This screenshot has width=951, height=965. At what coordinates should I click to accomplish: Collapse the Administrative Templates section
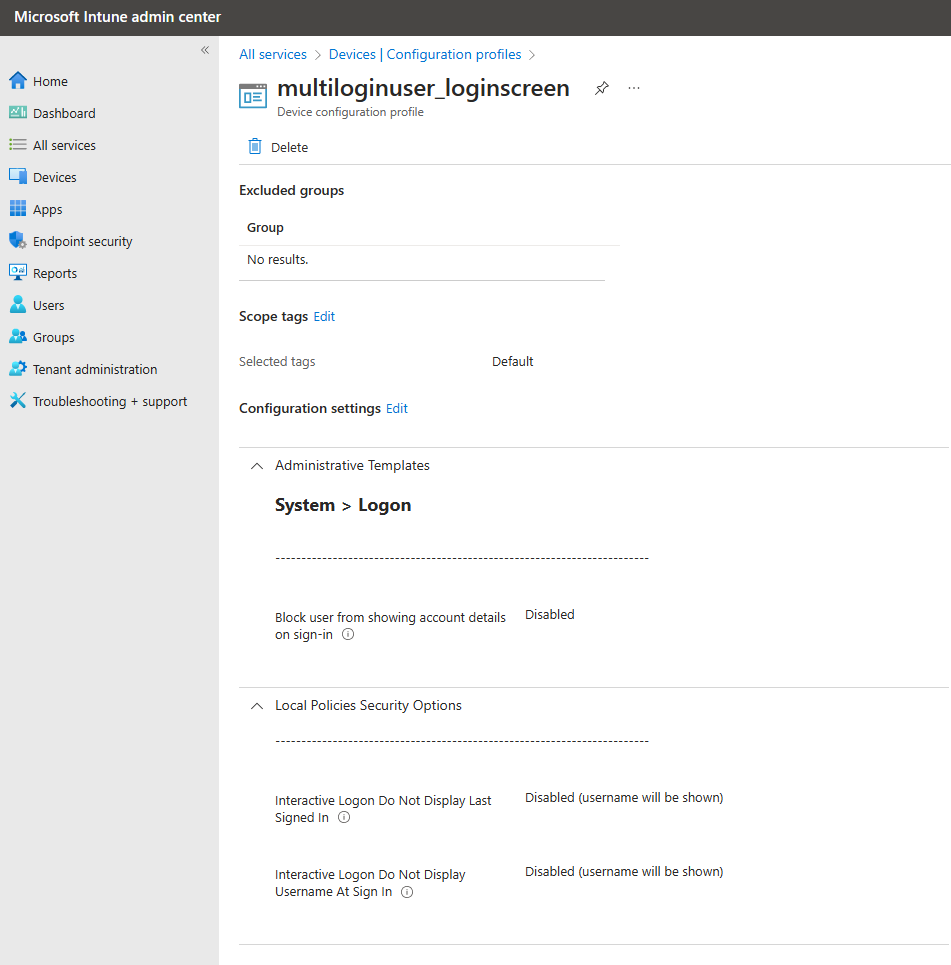coord(257,466)
